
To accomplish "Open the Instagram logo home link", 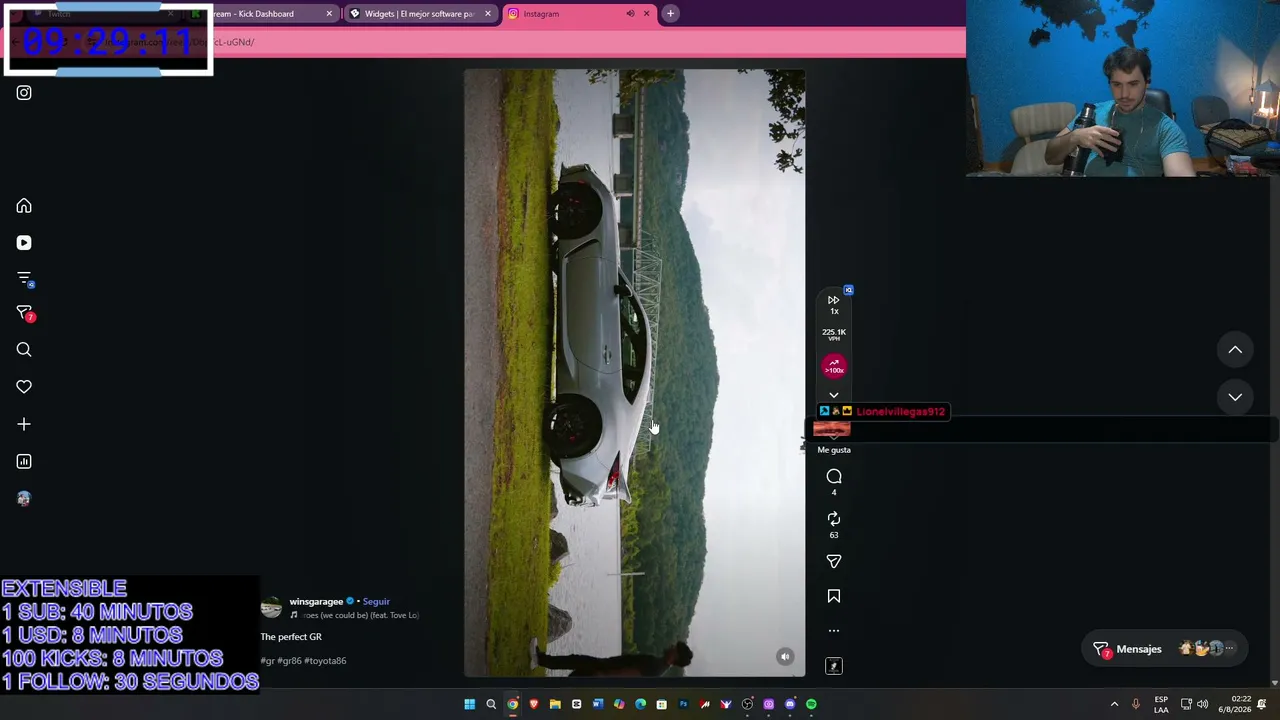I will (24, 93).
